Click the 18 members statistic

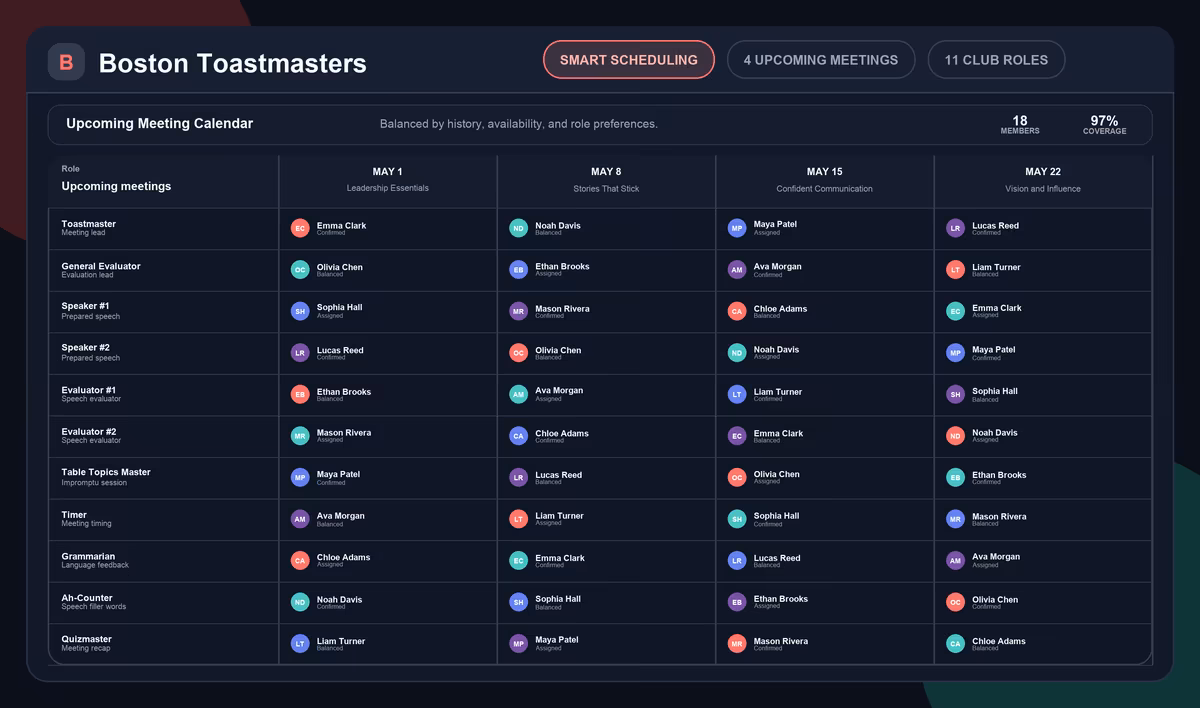(x=1019, y=124)
